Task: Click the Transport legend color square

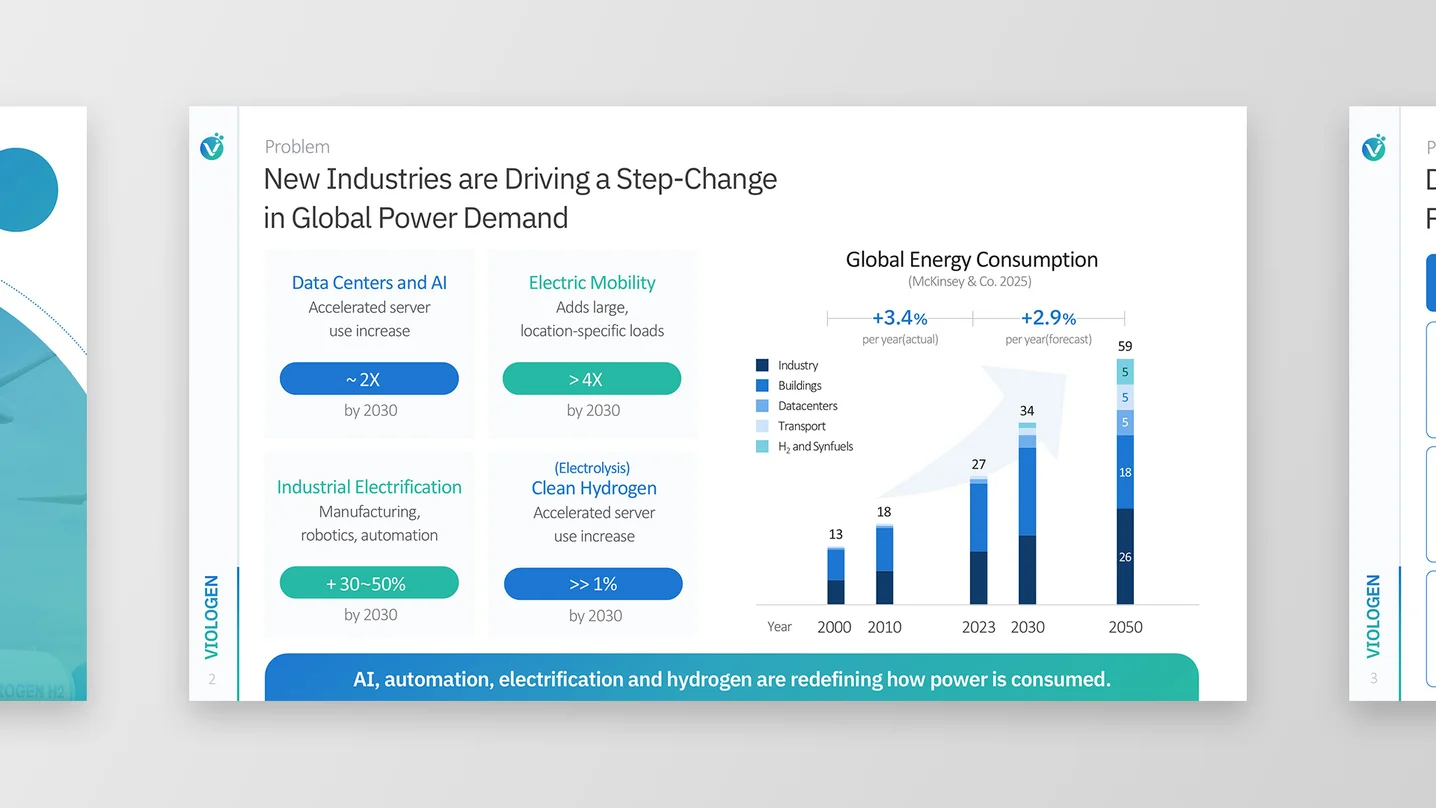Action: point(762,426)
